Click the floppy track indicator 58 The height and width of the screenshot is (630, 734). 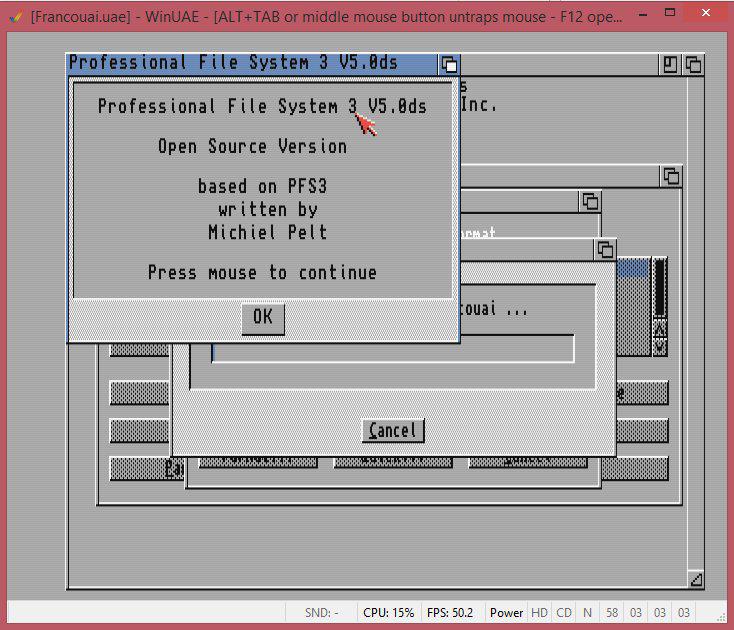point(612,613)
